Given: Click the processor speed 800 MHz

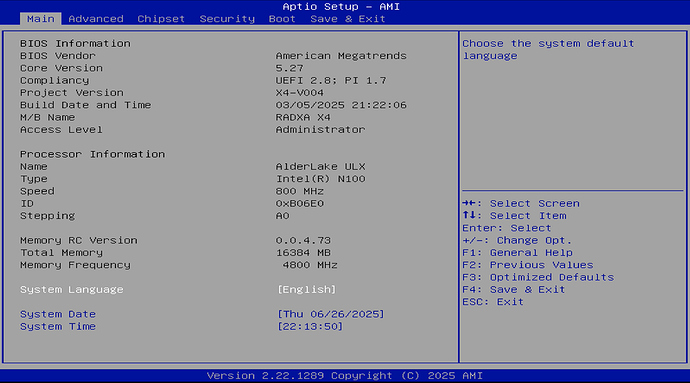Looking at the screenshot, I should 300,192.
